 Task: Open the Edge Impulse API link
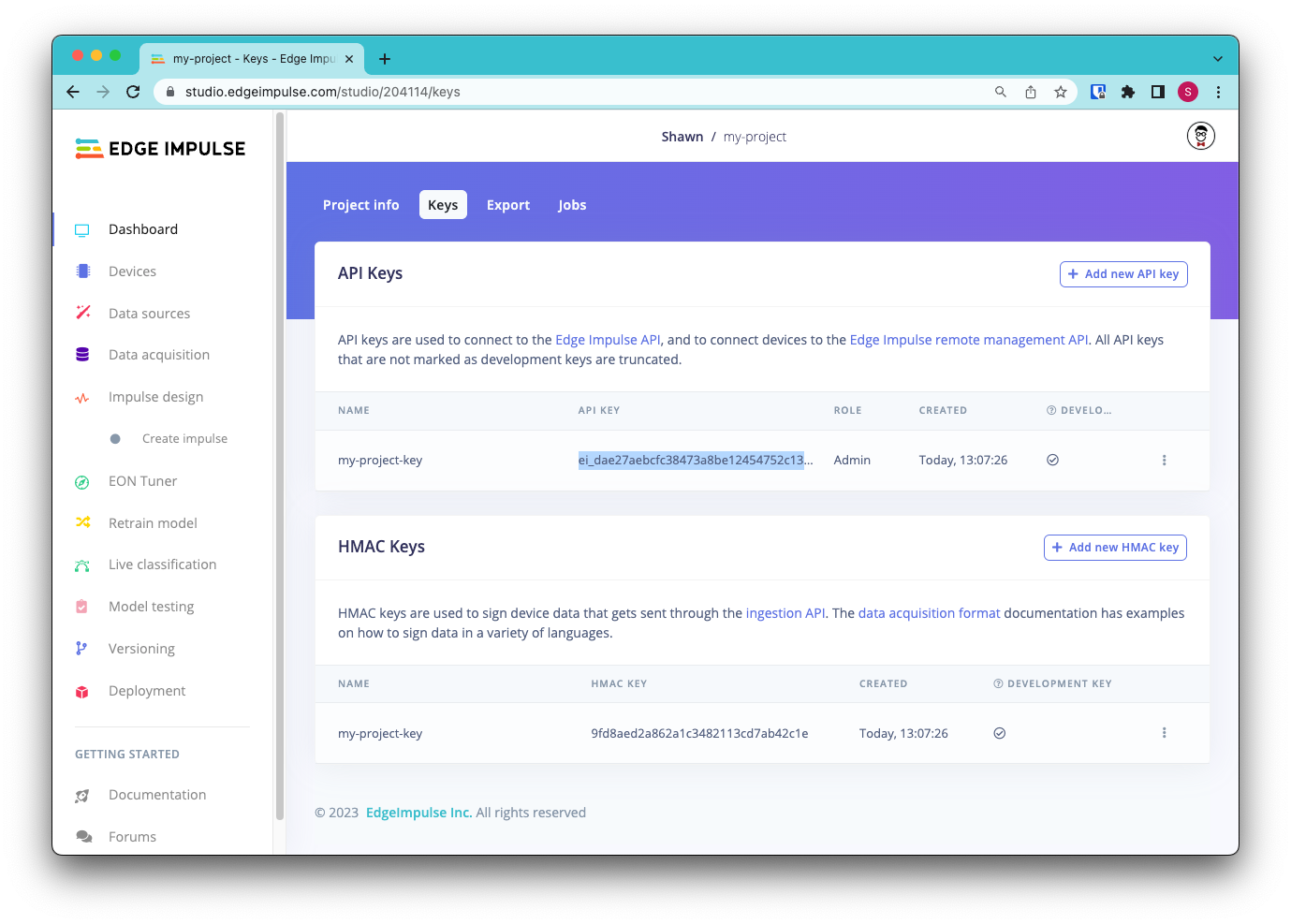click(608, 340)
